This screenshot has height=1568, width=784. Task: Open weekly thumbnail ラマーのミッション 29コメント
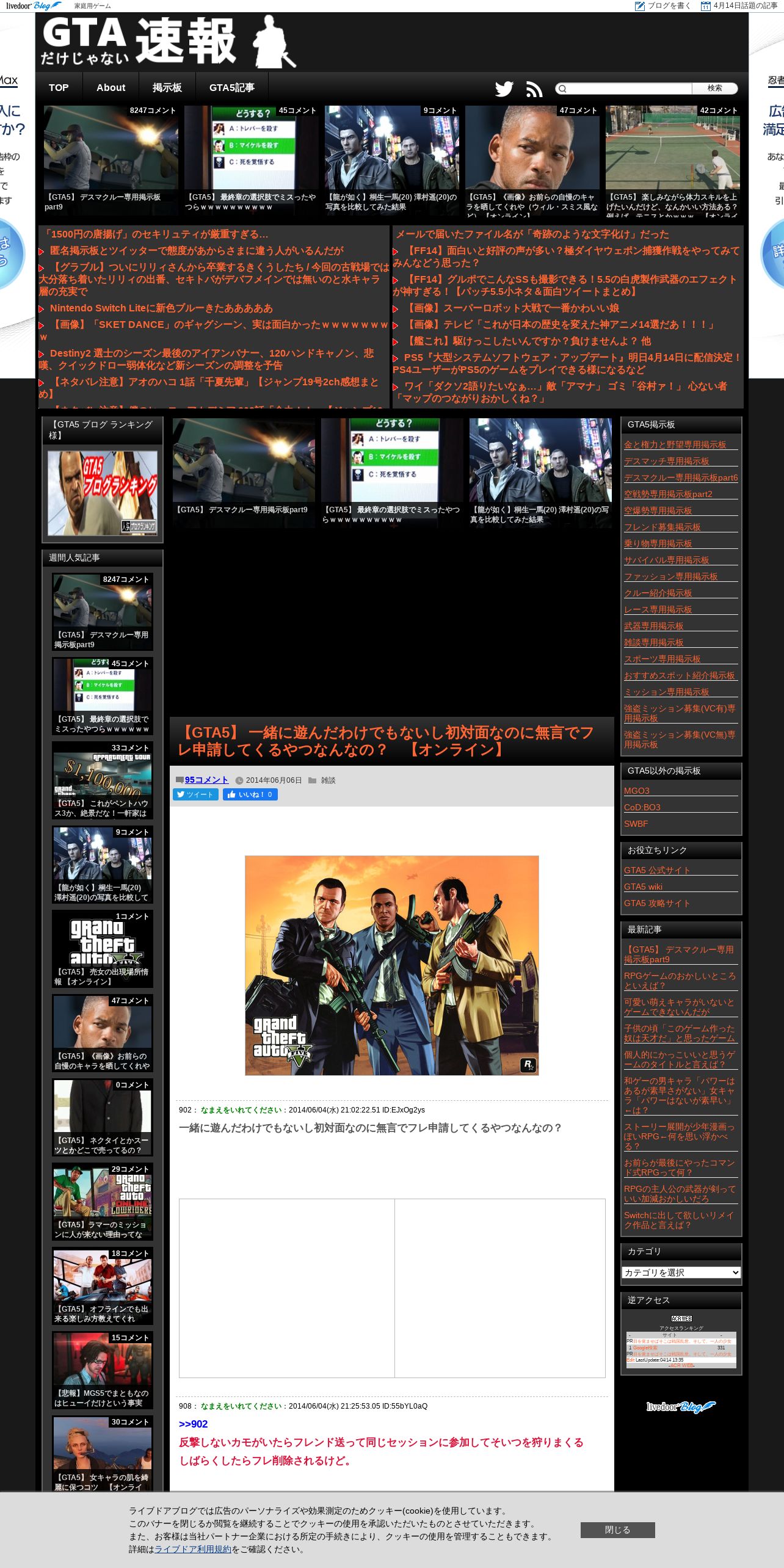point(102,1201)
